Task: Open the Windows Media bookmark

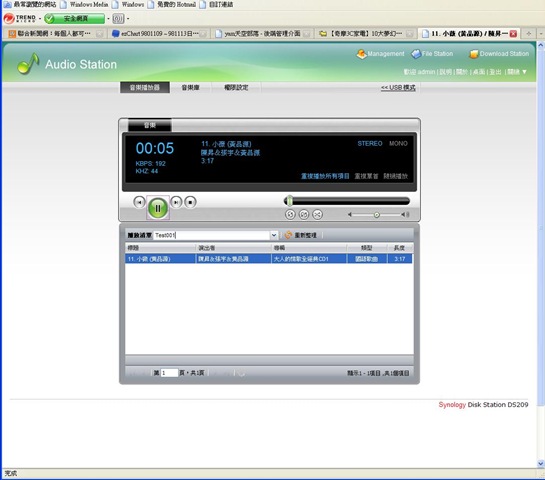Action: (x=85, y=5)
